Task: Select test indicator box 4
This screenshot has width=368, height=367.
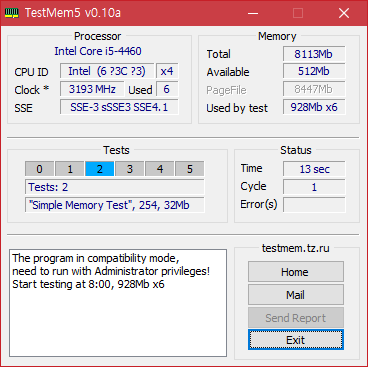Action: coord(159,169)
